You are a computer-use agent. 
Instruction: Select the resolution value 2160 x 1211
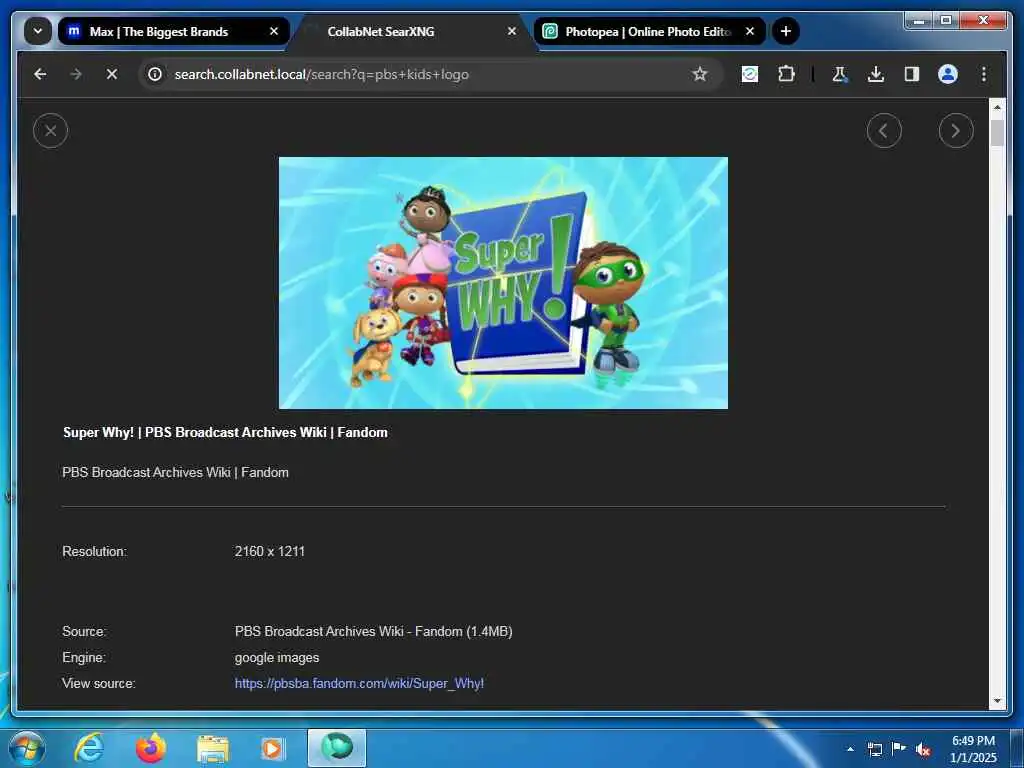(x=270, y=551)
